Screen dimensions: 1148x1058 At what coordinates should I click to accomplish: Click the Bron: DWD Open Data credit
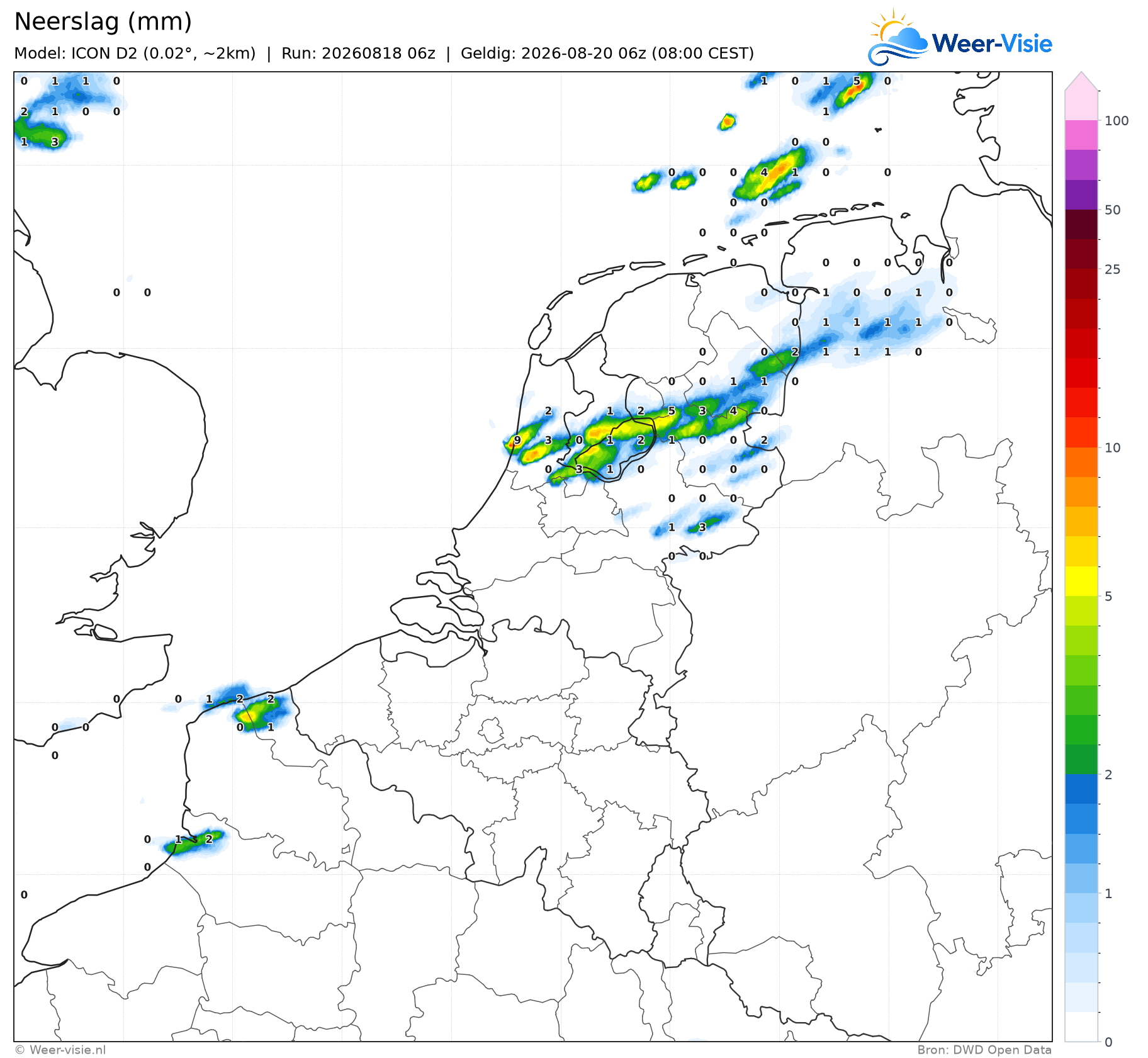pos(984,1049)
